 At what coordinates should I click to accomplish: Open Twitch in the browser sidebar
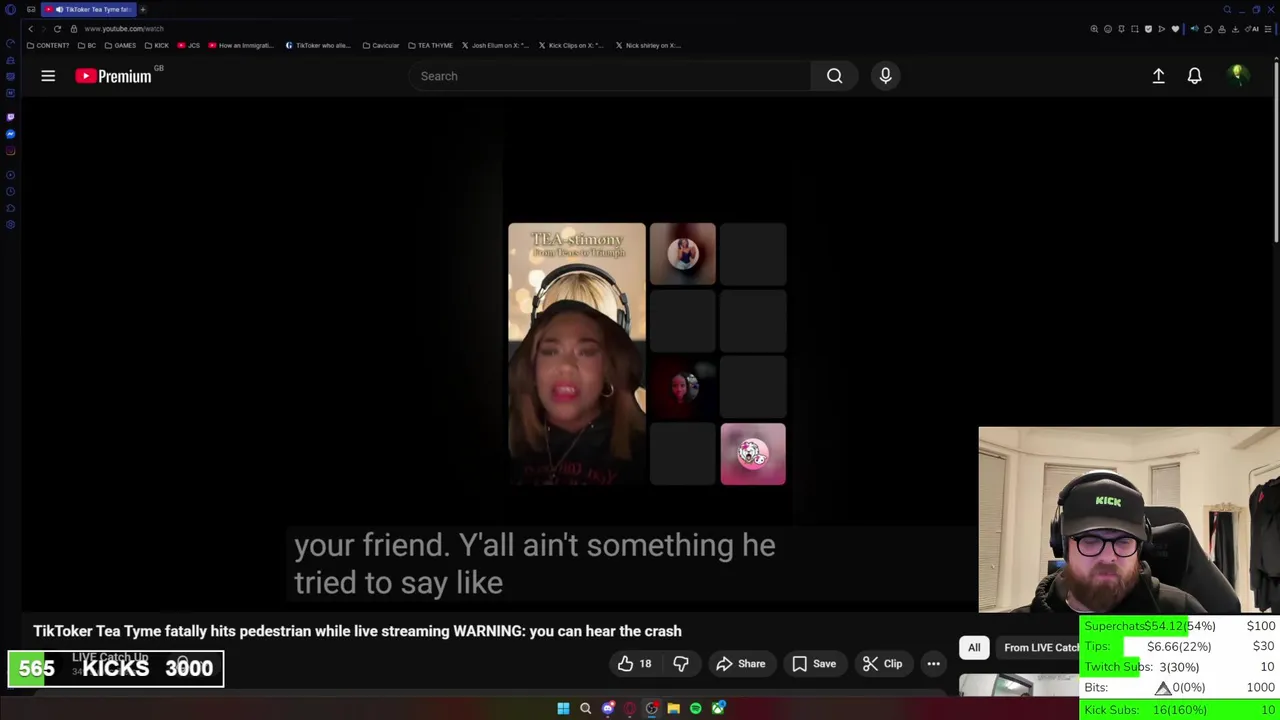coord(10,117)
